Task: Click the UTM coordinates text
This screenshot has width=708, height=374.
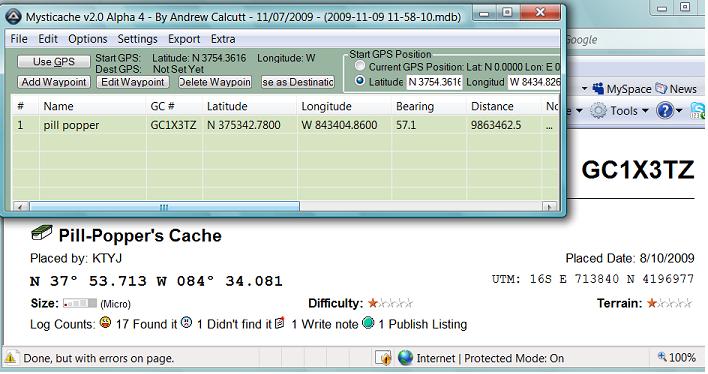Action: (593, 279)
